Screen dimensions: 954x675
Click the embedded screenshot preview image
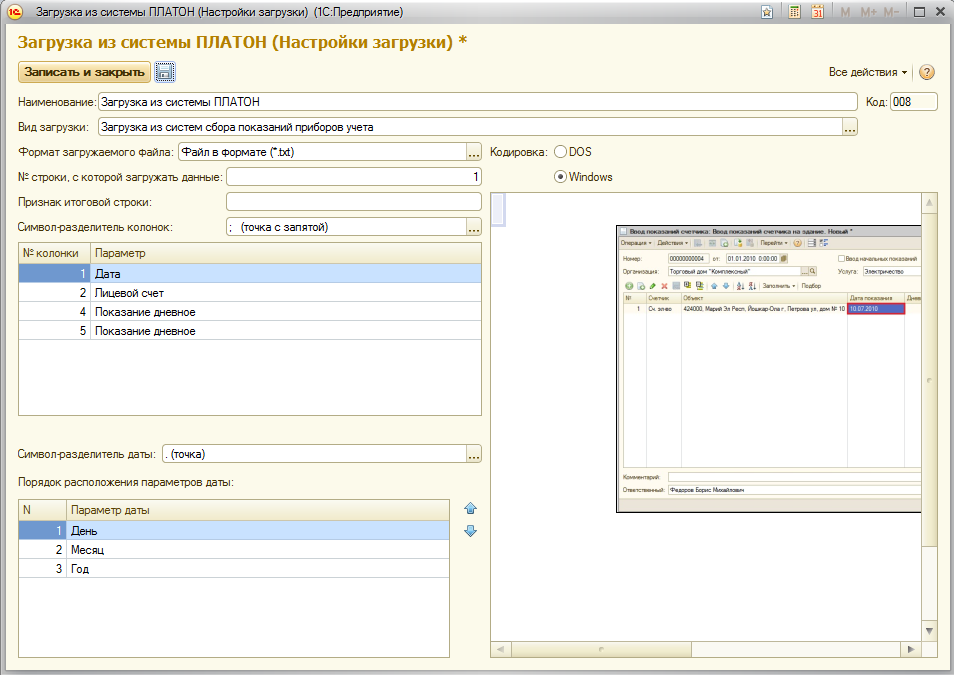coord(768,369)
